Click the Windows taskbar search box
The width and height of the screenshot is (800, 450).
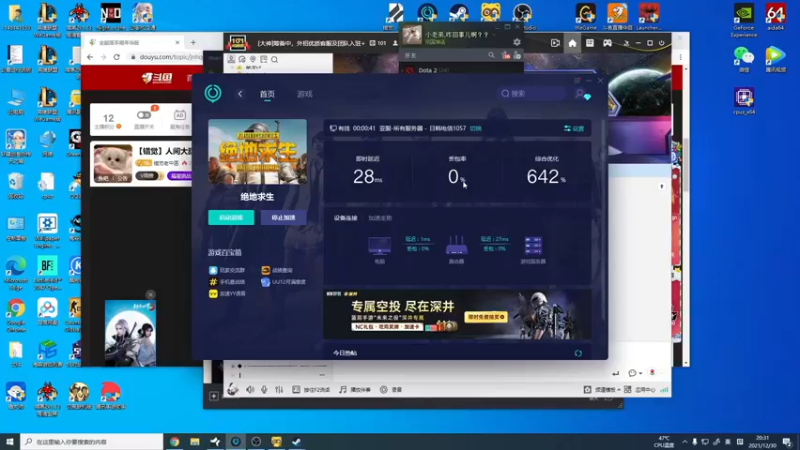[x=92, y=441]
